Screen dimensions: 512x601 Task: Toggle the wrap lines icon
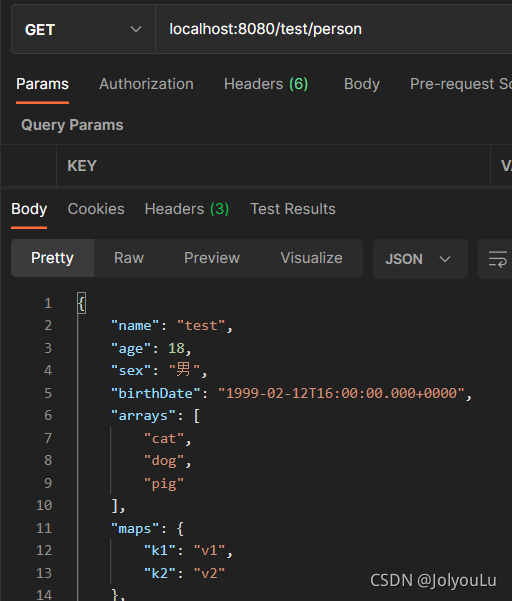pos(497,259)
